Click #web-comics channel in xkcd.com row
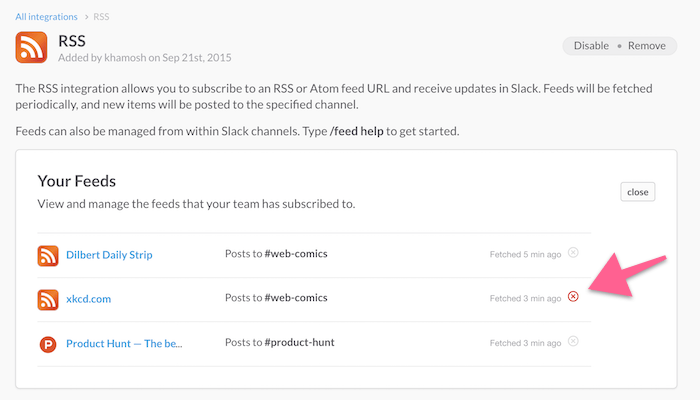Viewport: 700px width, 400px height. point(296,298)
